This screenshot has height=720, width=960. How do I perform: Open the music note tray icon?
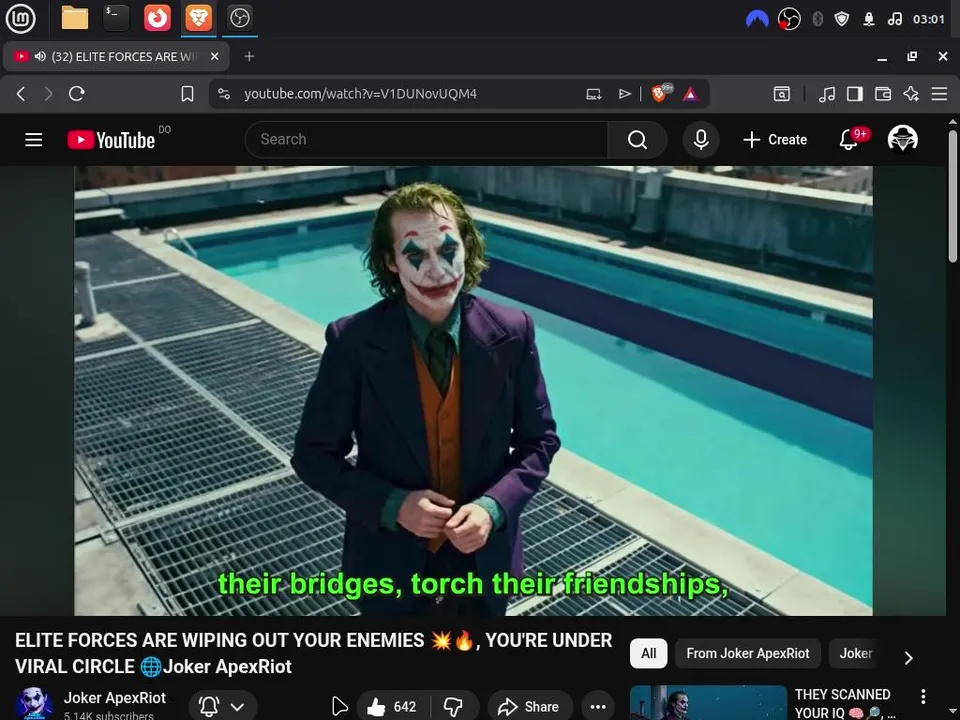(x=894, y=20)
